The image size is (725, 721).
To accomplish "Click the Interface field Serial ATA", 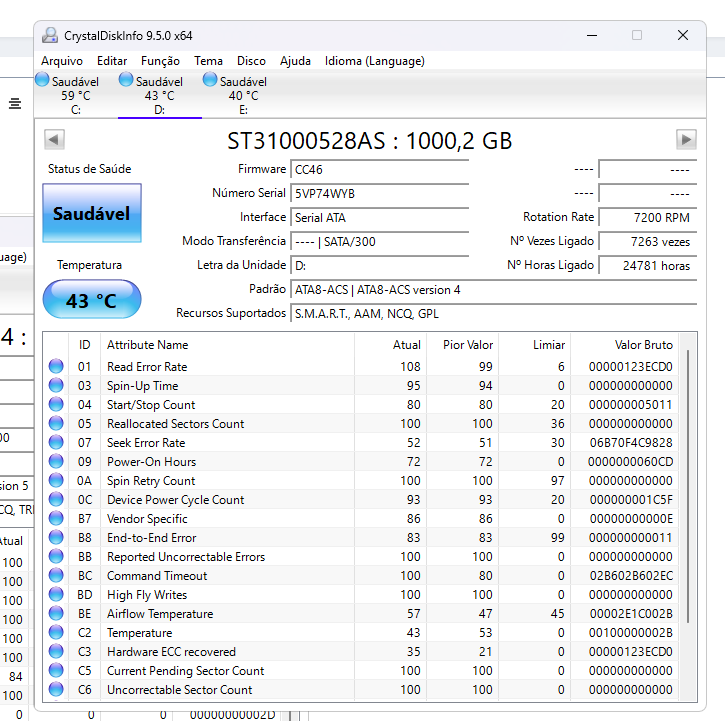I will coord(380,217).
